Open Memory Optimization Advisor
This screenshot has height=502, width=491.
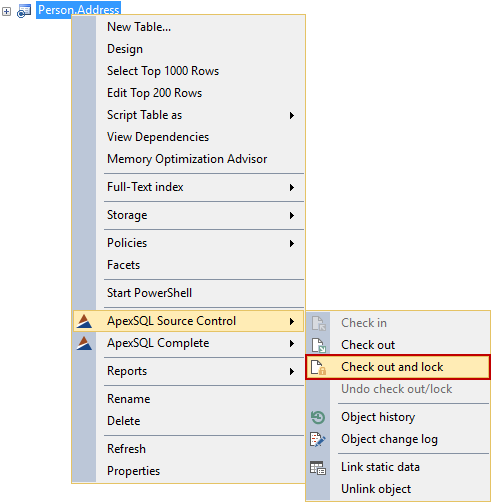point(188,159)
